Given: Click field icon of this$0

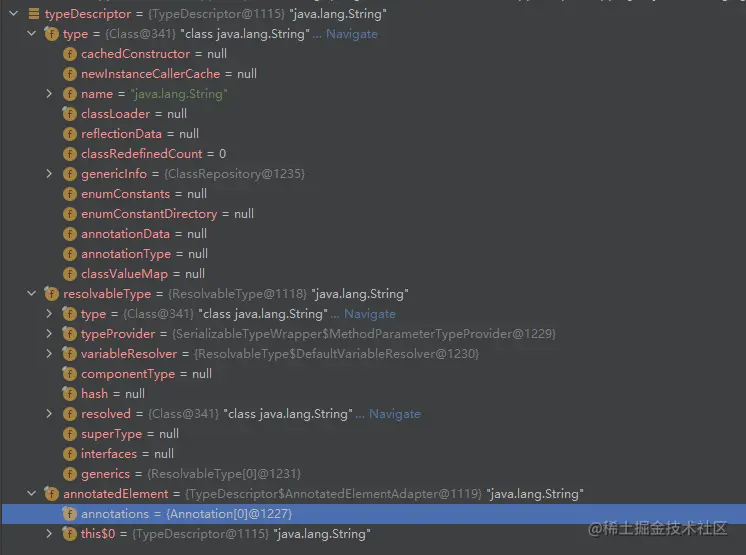Looking at the screenshot, I should tap(69, 533).
